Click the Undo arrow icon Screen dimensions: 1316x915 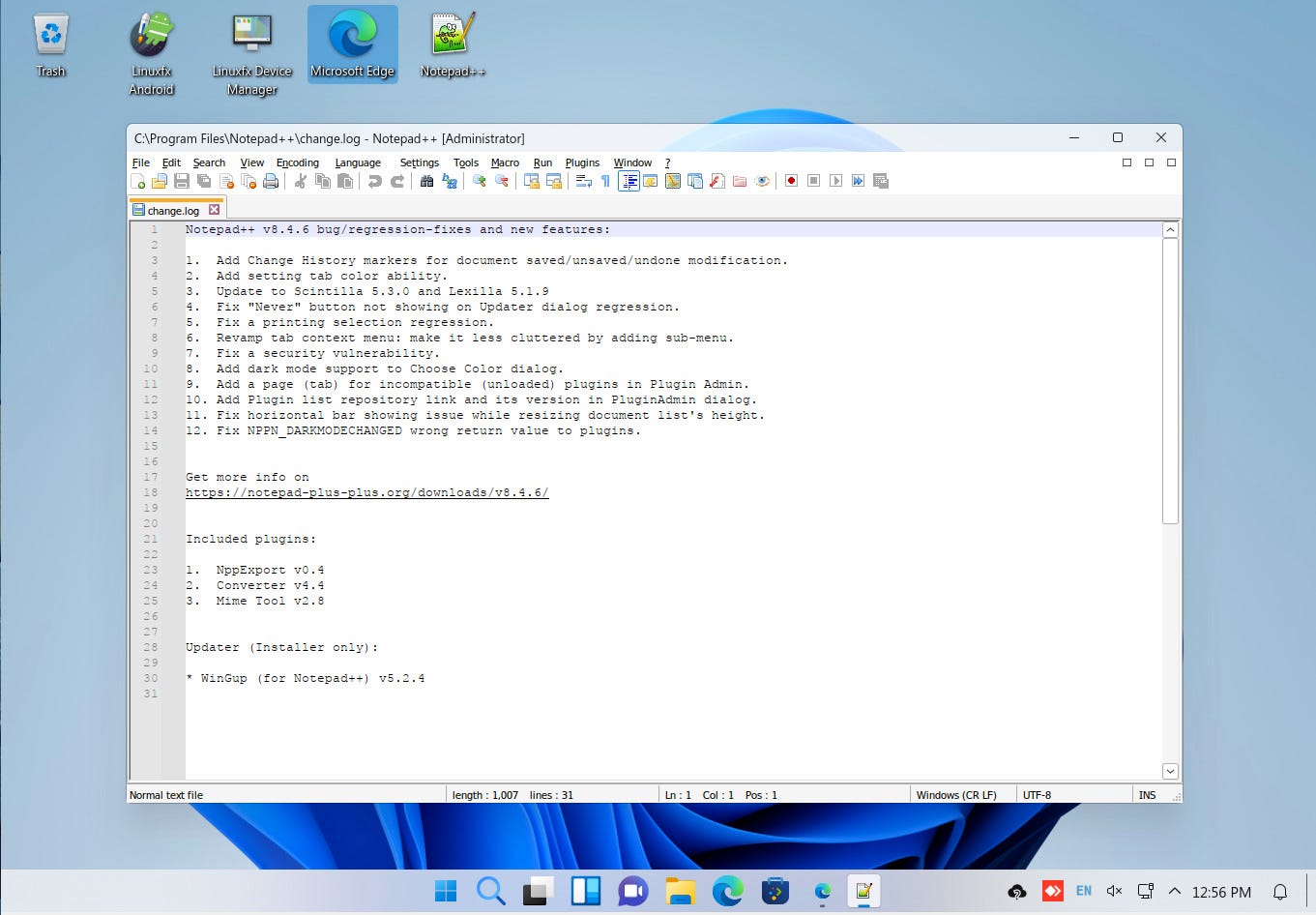(375, 181)
